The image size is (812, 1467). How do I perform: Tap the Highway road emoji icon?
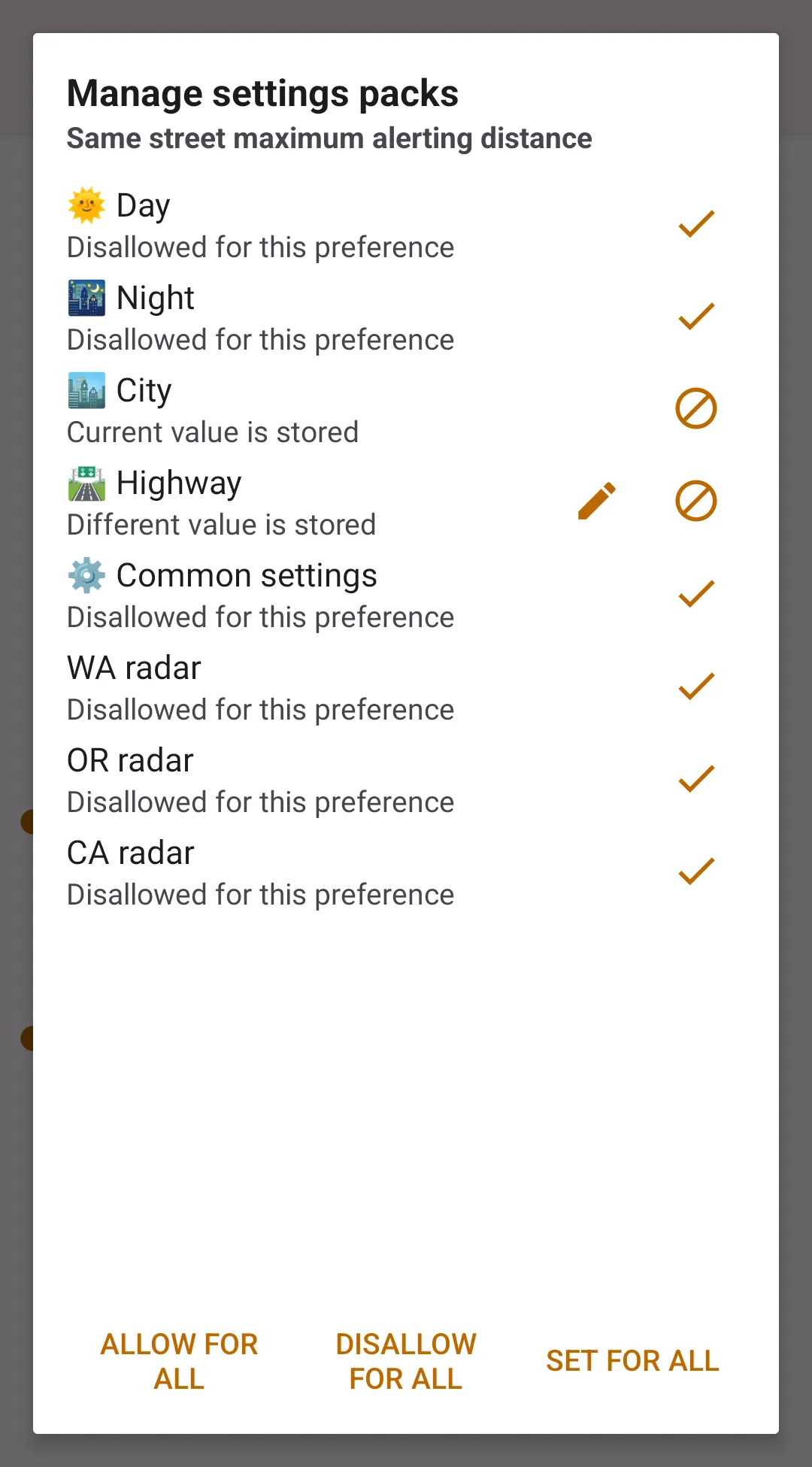(x=86, y=483)
